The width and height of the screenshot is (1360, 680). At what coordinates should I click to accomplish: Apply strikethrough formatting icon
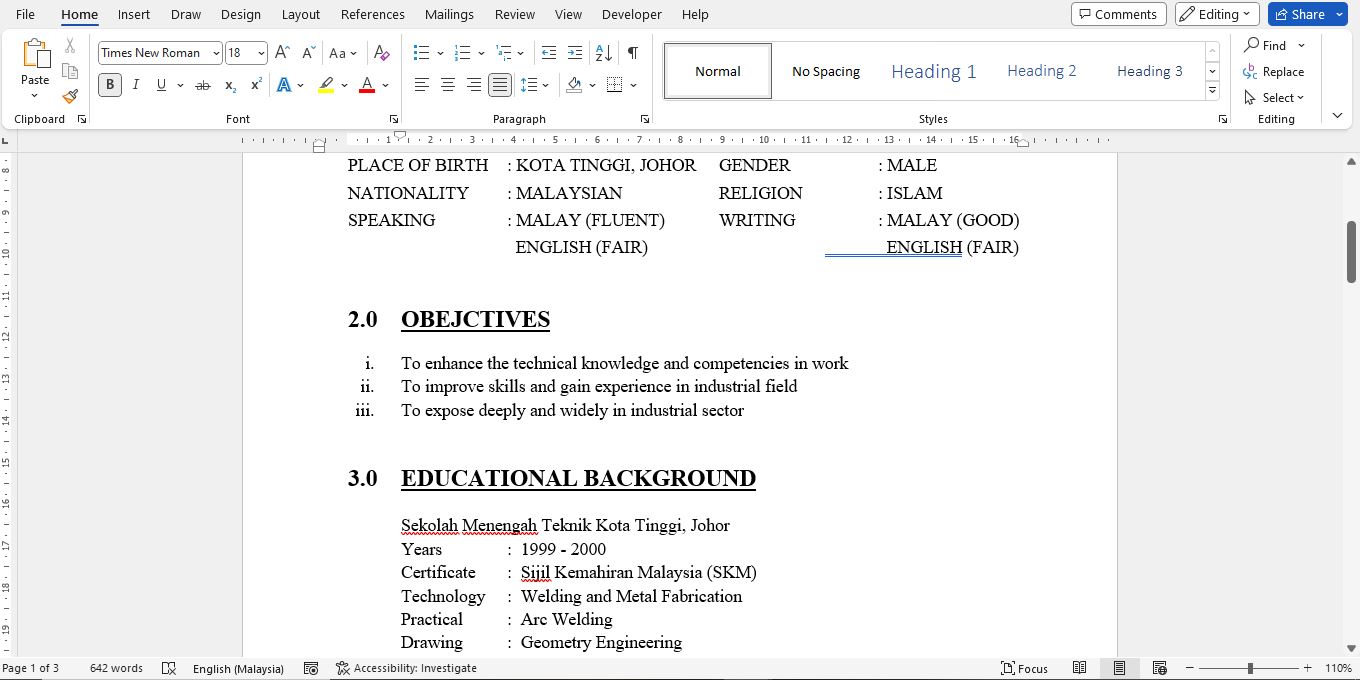click(203, 86)
